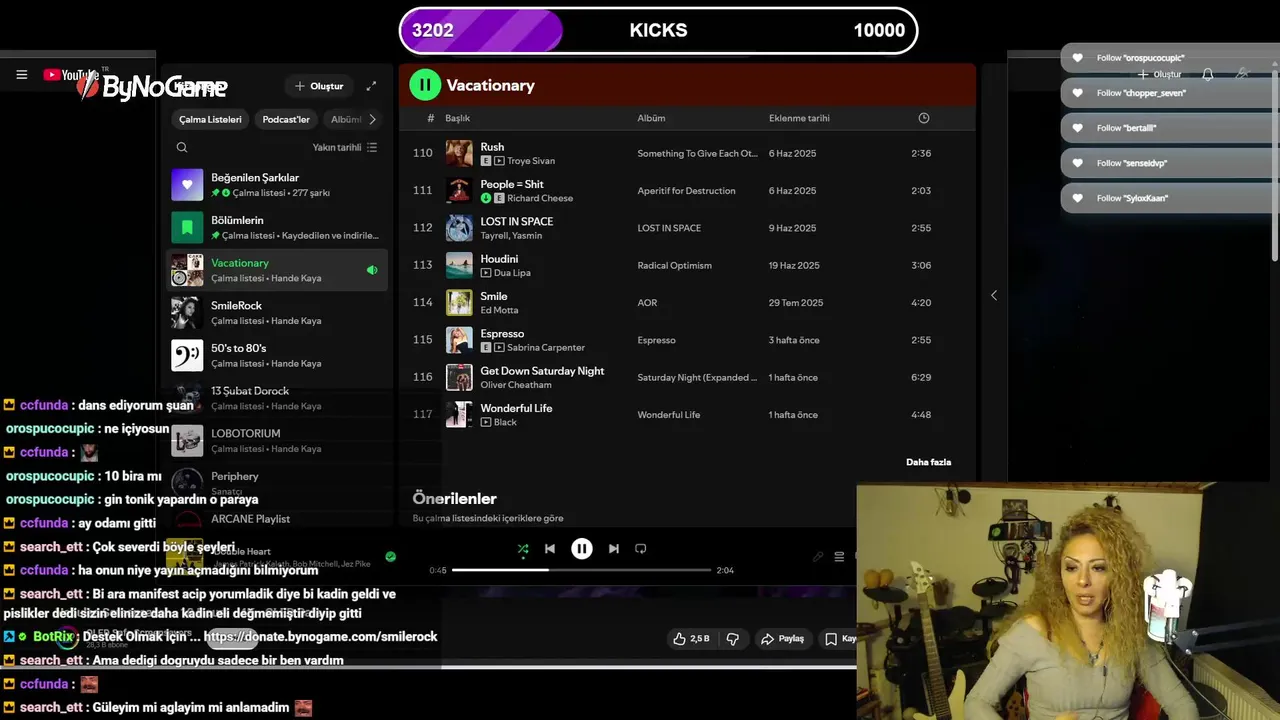Click the explicit E badge on Rush
The image size is (1280, 720).
pyautogui.click(x=486, y=161)
